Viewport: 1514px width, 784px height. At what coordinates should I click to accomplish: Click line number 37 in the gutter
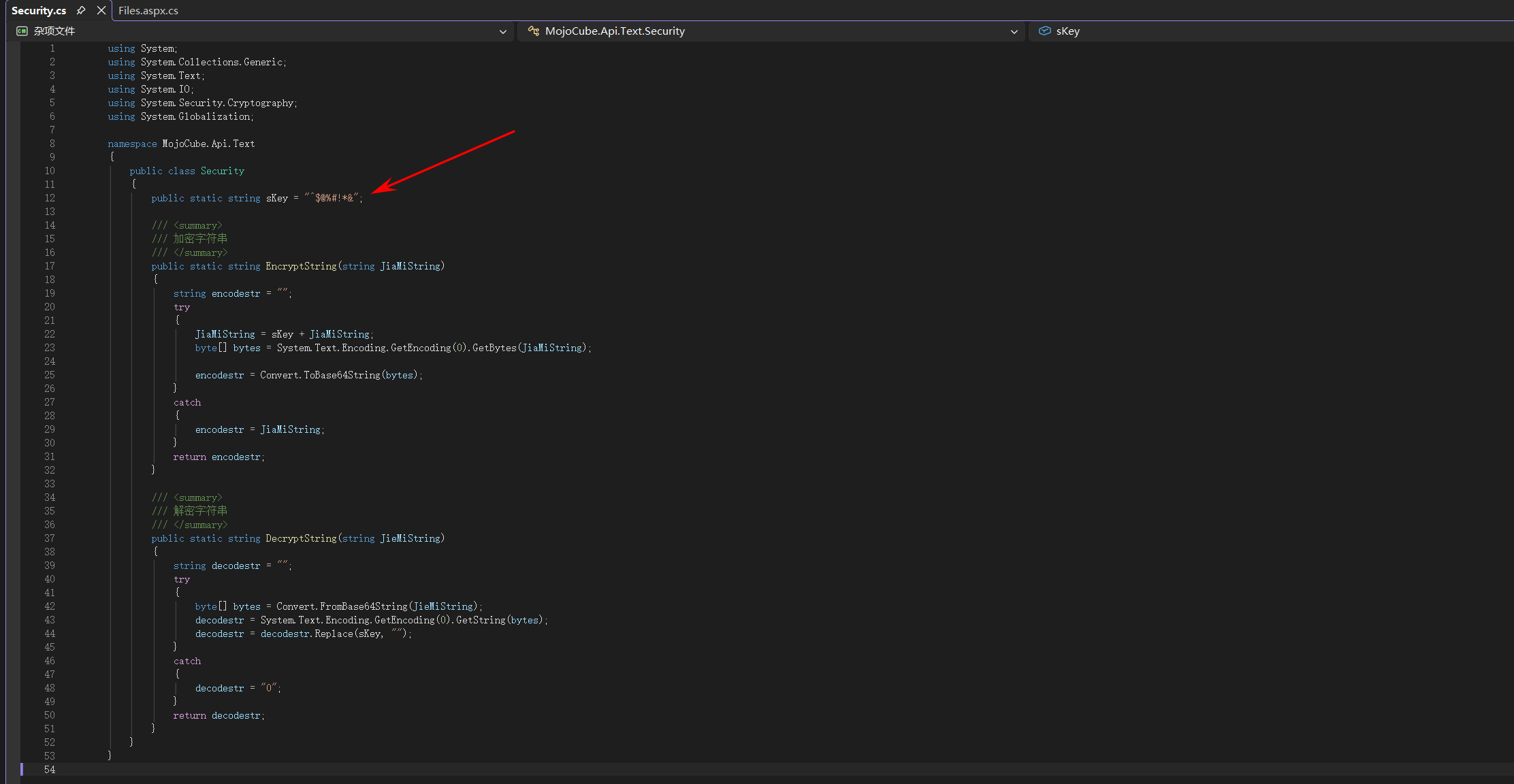click(50, 538)
